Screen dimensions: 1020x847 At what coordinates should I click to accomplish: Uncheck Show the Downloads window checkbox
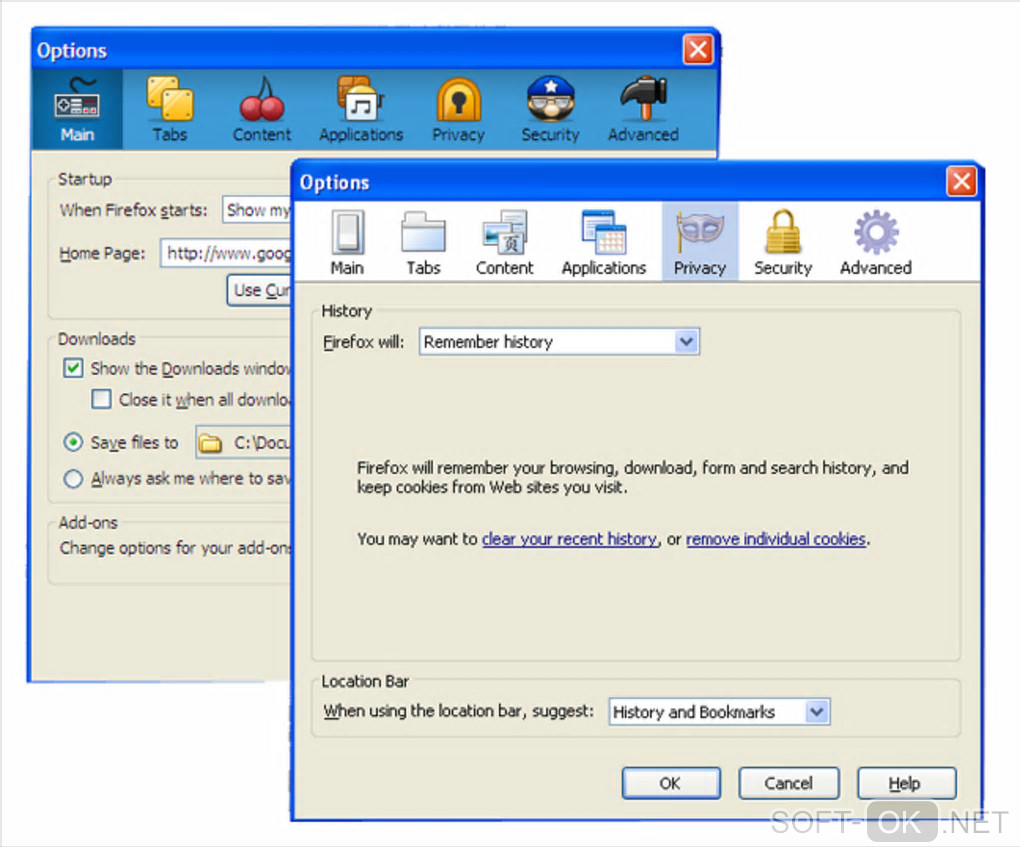click(73, 368)
